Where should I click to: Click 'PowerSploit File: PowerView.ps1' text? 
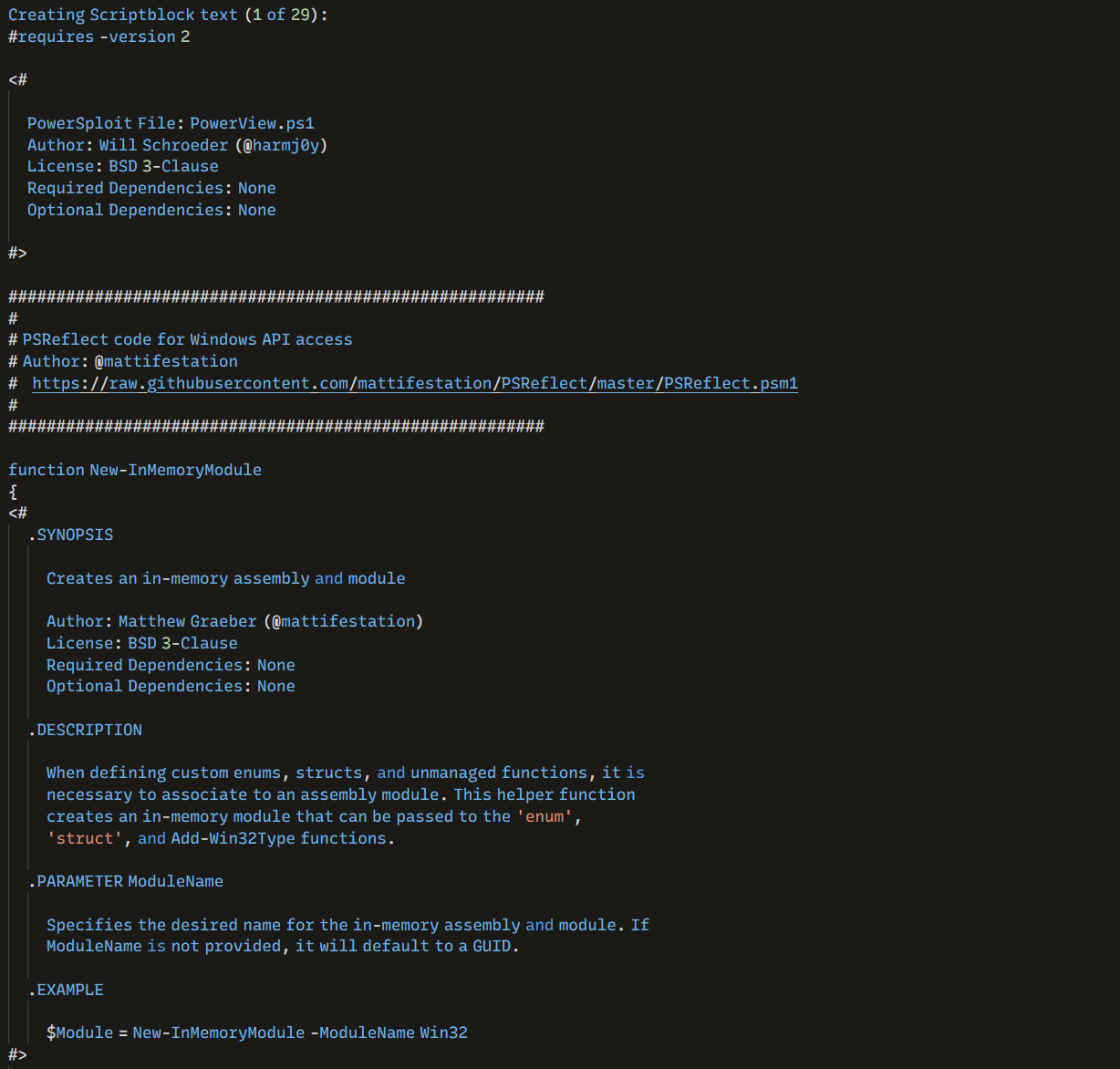pyautogui.click(x=171, y=123)
